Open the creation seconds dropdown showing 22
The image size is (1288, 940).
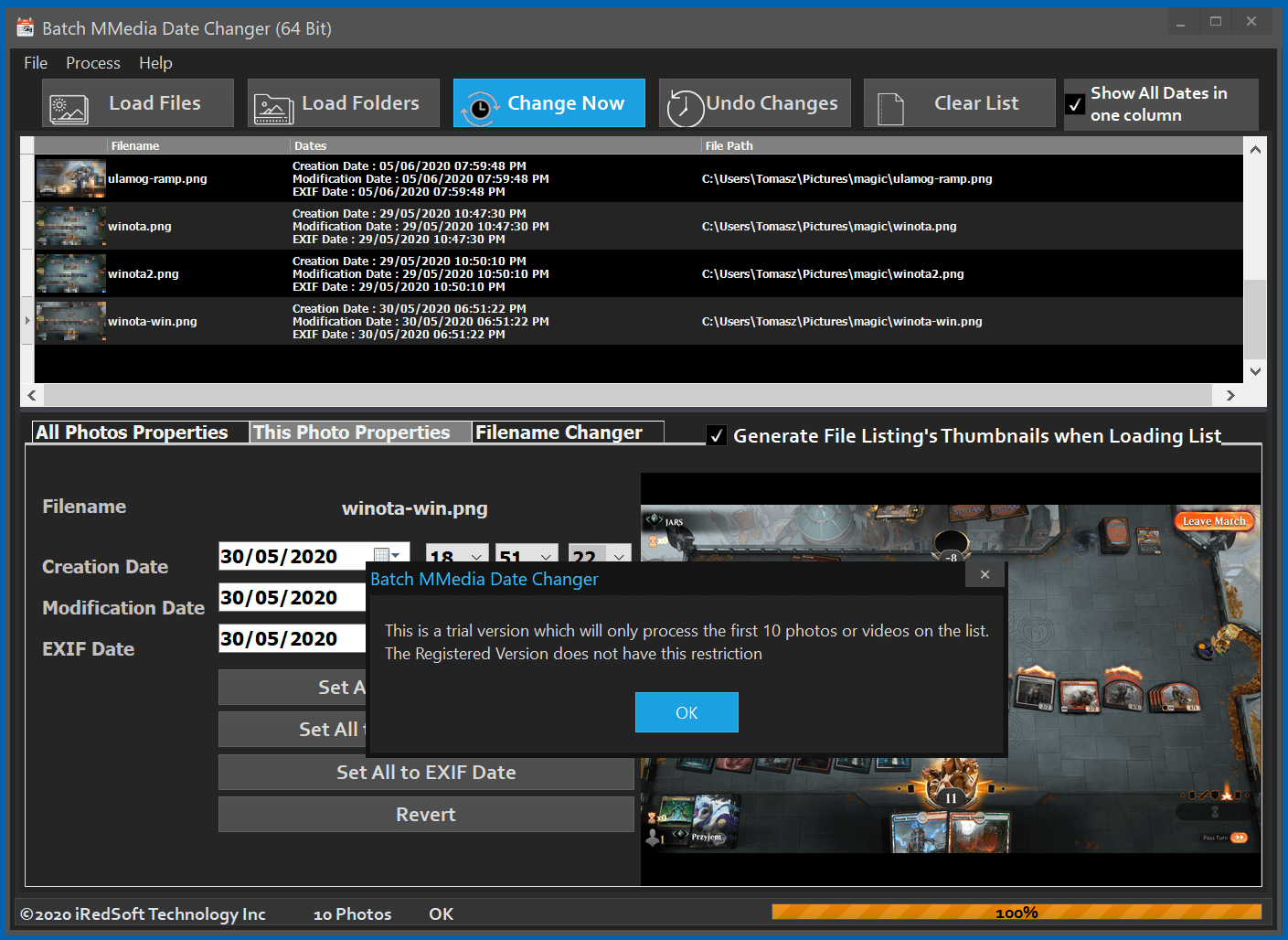pyautogui.click(x=620, y=556)
